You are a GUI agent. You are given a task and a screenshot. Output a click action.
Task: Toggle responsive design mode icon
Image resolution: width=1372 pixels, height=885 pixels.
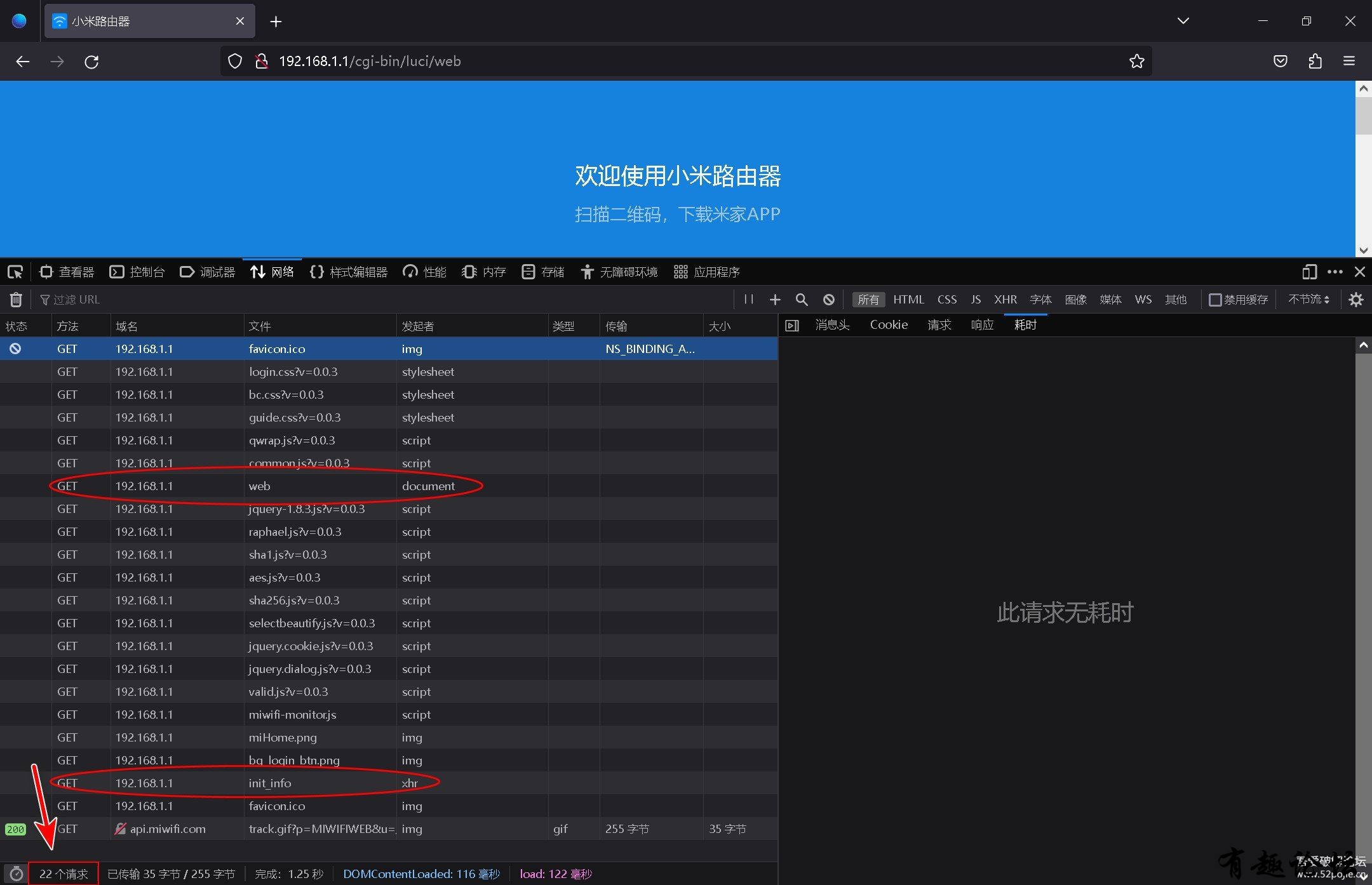tap(1309, 272)
